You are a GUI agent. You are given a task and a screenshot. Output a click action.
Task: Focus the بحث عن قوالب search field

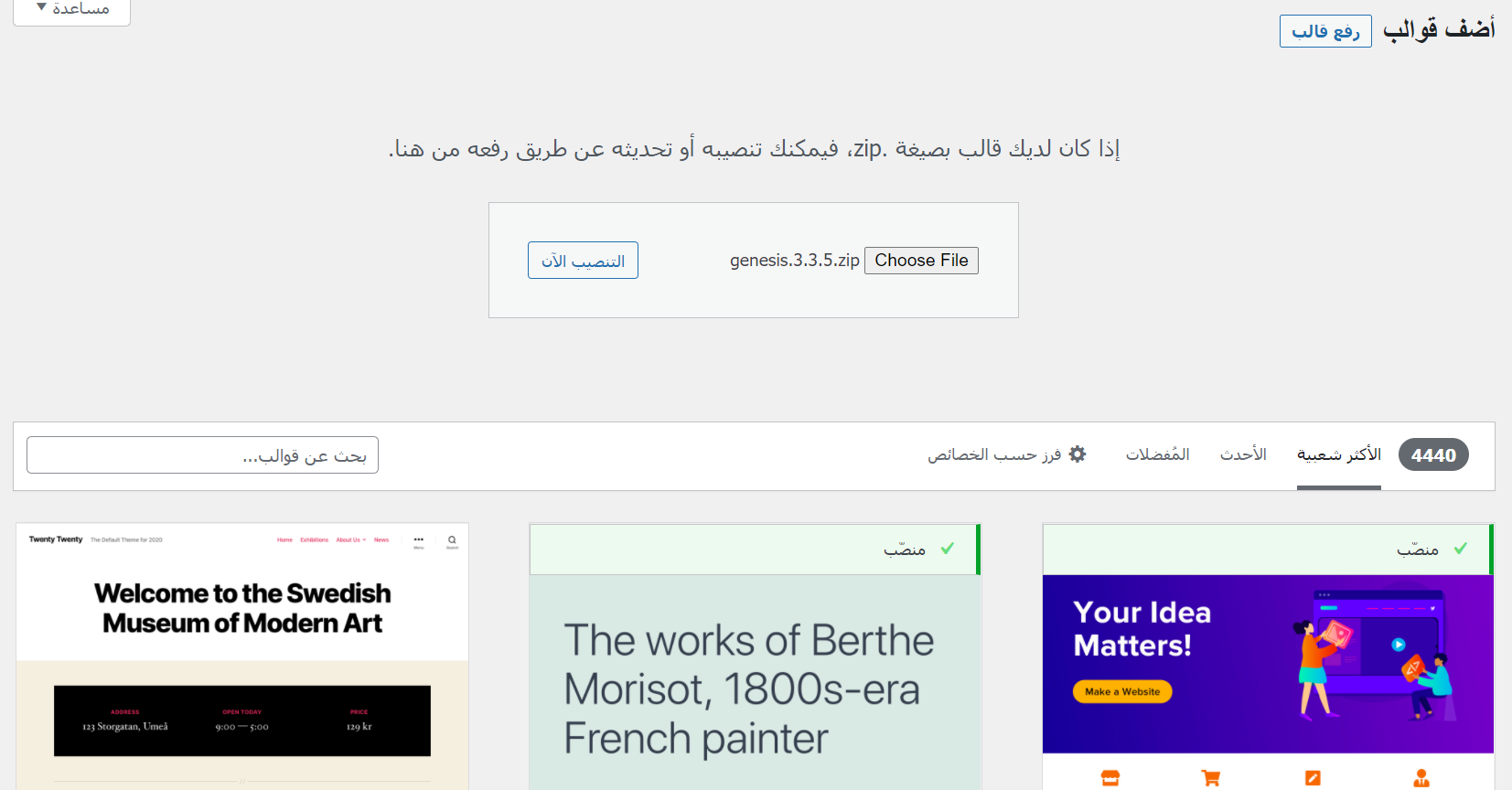[202, 455]
